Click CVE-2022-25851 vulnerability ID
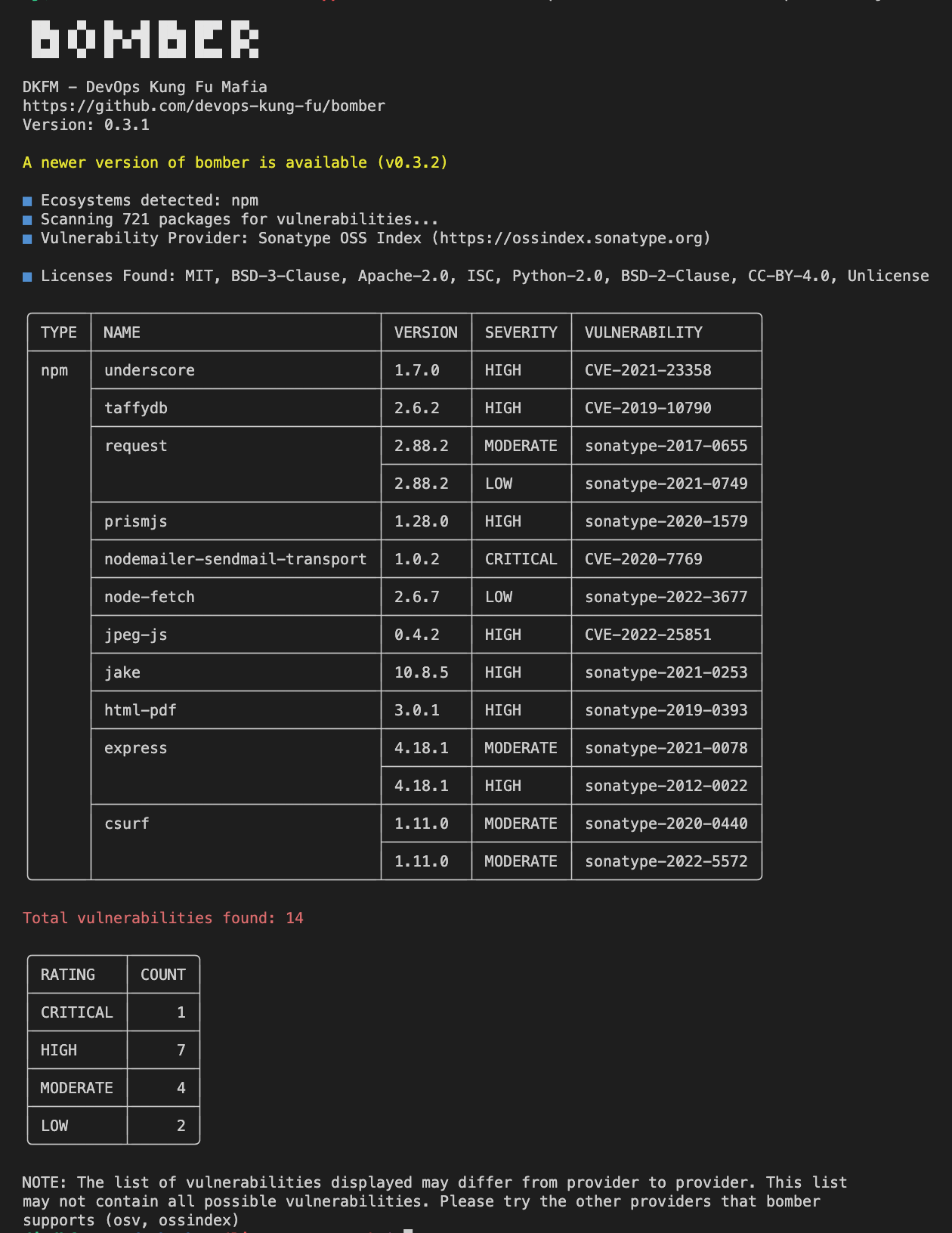 click(x=648, y=635)
